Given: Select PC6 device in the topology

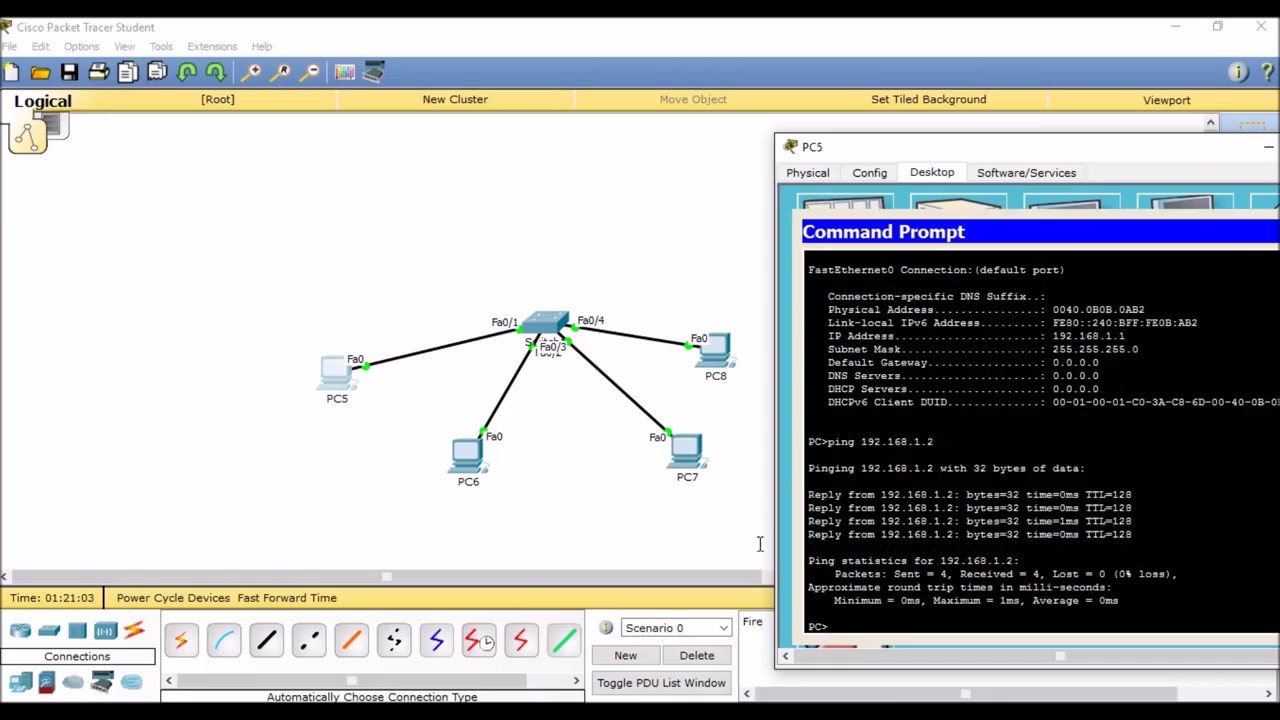Looking at the screenshot, I should tap(467, 456).
